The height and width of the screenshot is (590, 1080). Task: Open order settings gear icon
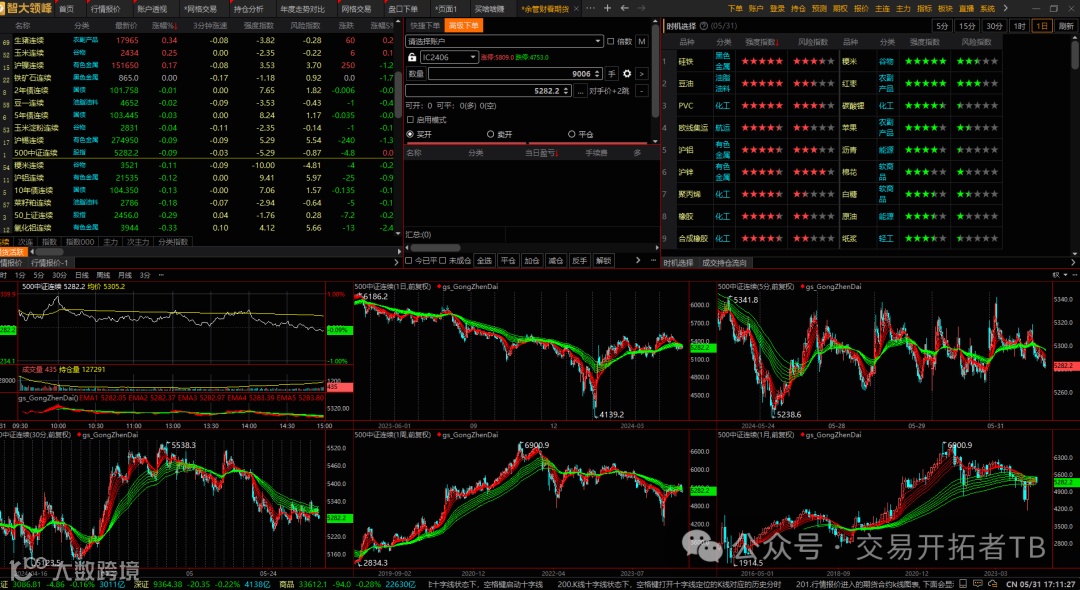tap(627, 74)
